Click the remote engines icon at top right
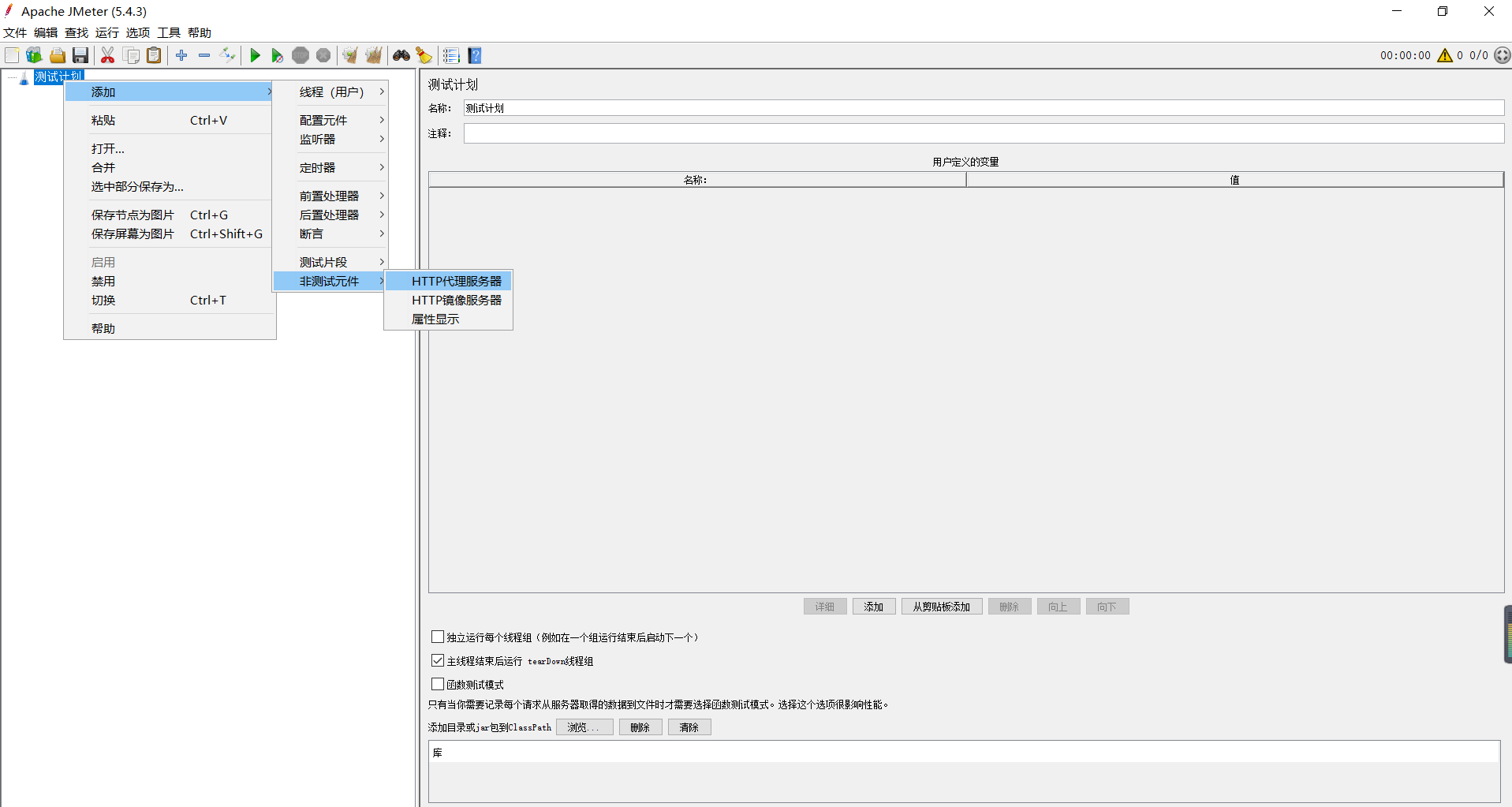The image size is (1512, 807). [x=1503, y=55]
